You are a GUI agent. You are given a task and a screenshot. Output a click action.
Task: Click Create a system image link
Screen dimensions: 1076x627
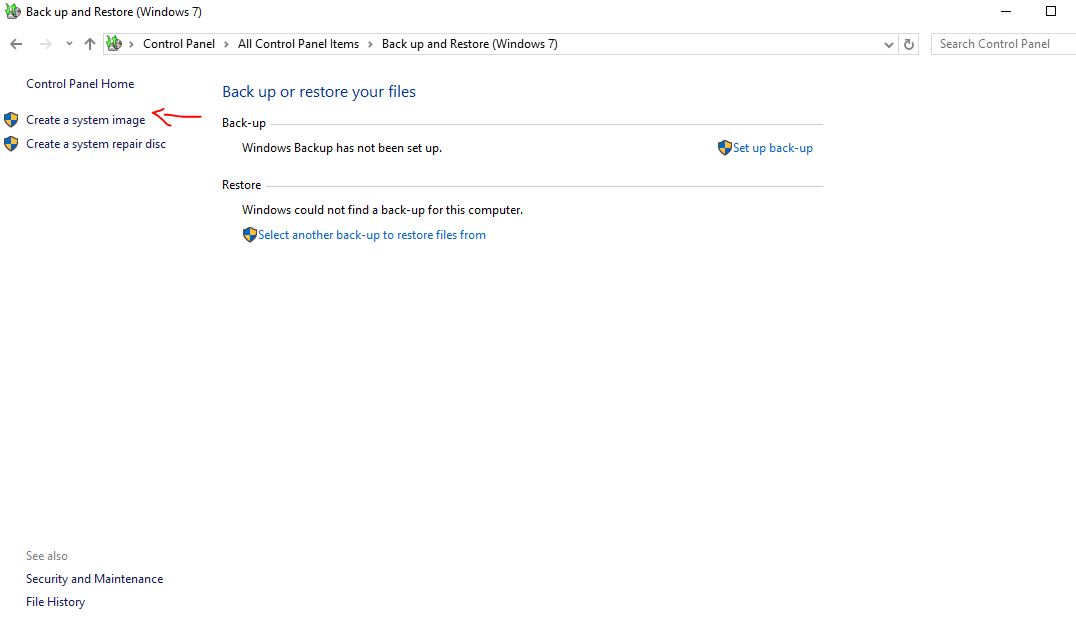point(86,120)
